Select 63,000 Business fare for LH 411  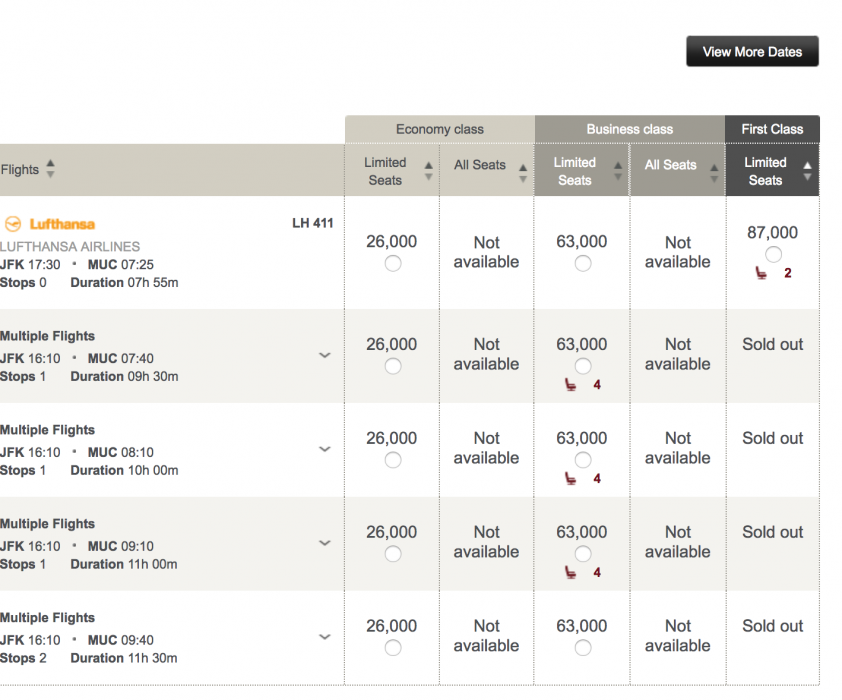tap(583, 263)
